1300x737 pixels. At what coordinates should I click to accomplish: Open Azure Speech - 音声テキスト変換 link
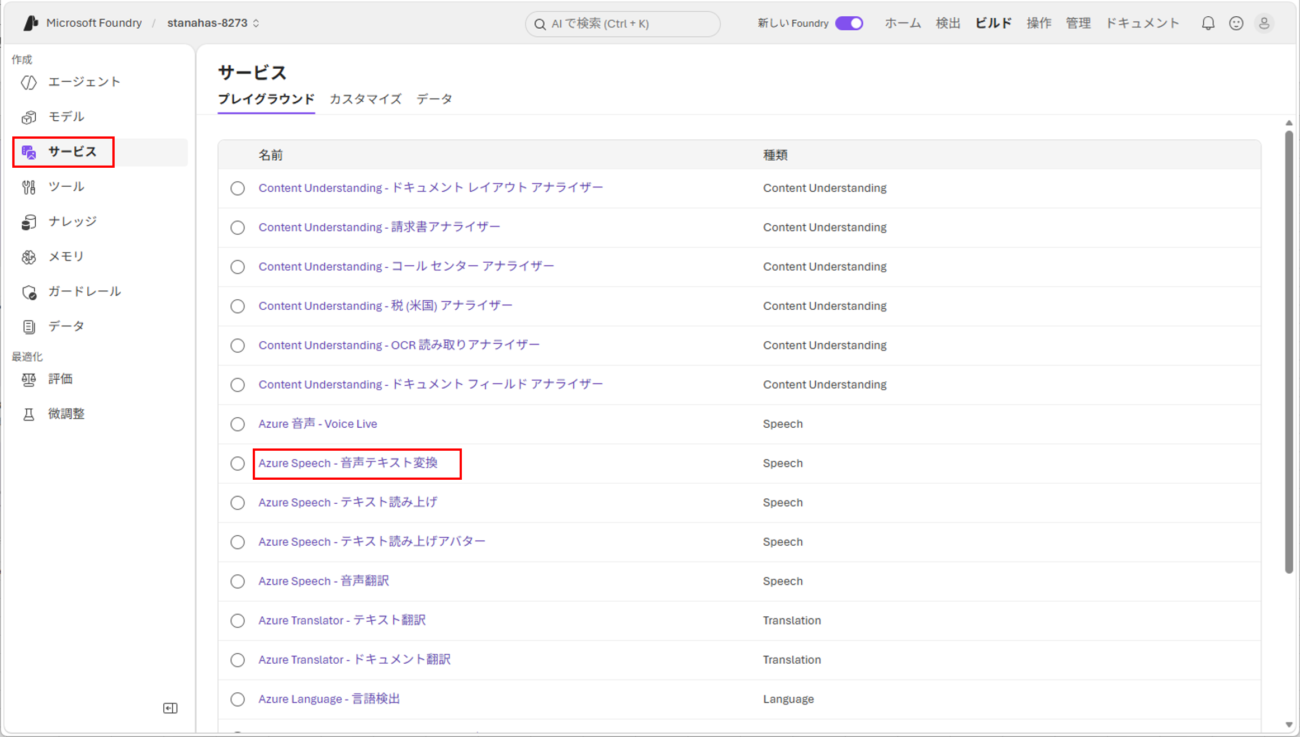[348, 463]
